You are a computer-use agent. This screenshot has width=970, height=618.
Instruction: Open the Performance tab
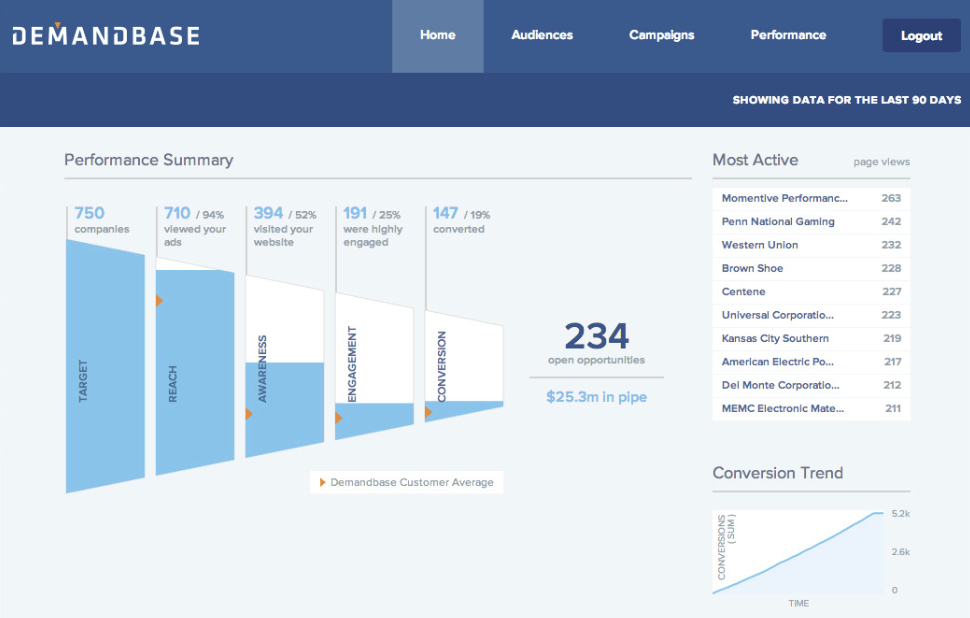pos(788,35)
